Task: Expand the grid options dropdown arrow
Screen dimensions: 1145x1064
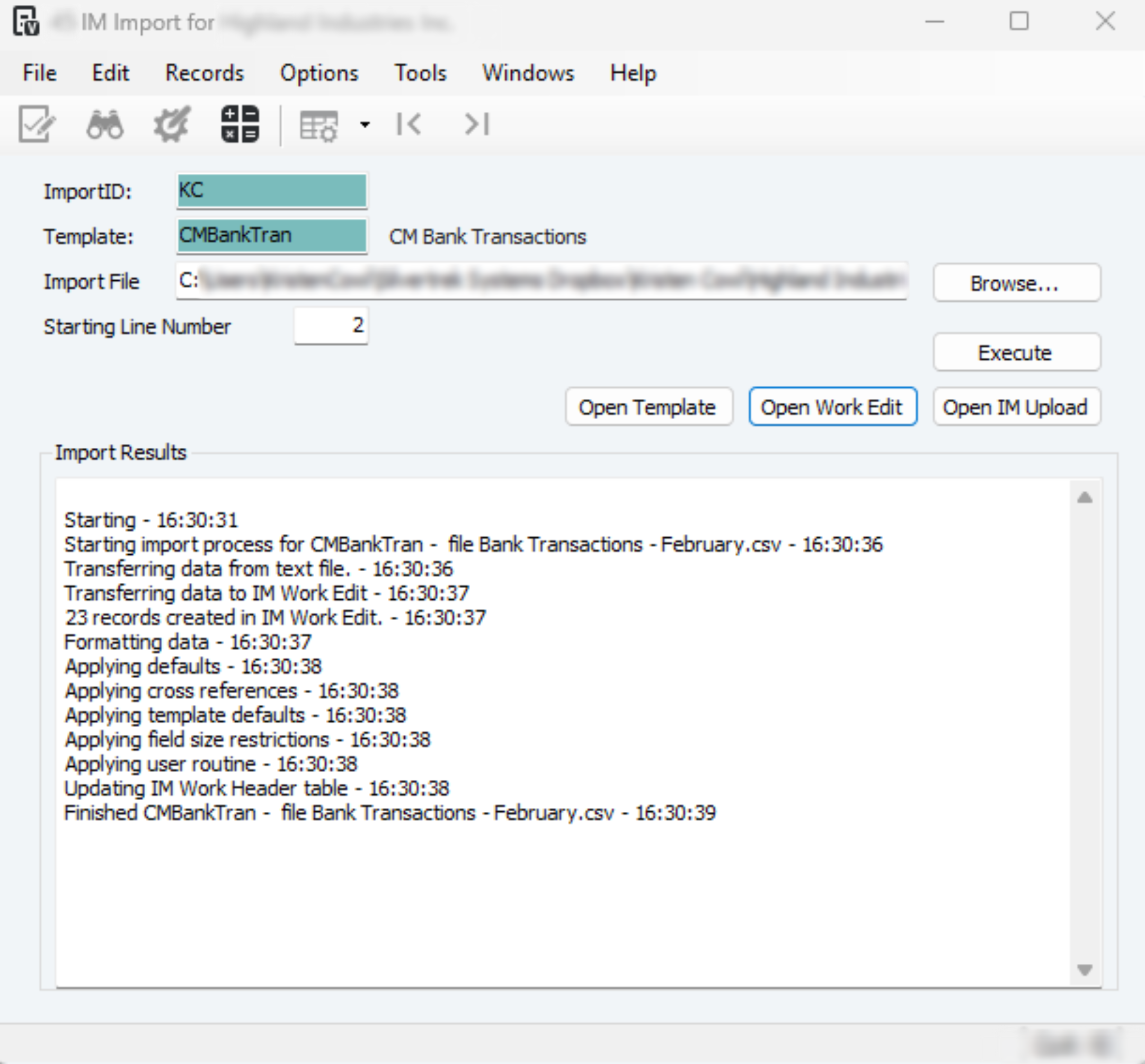Action: pos(365,125)
